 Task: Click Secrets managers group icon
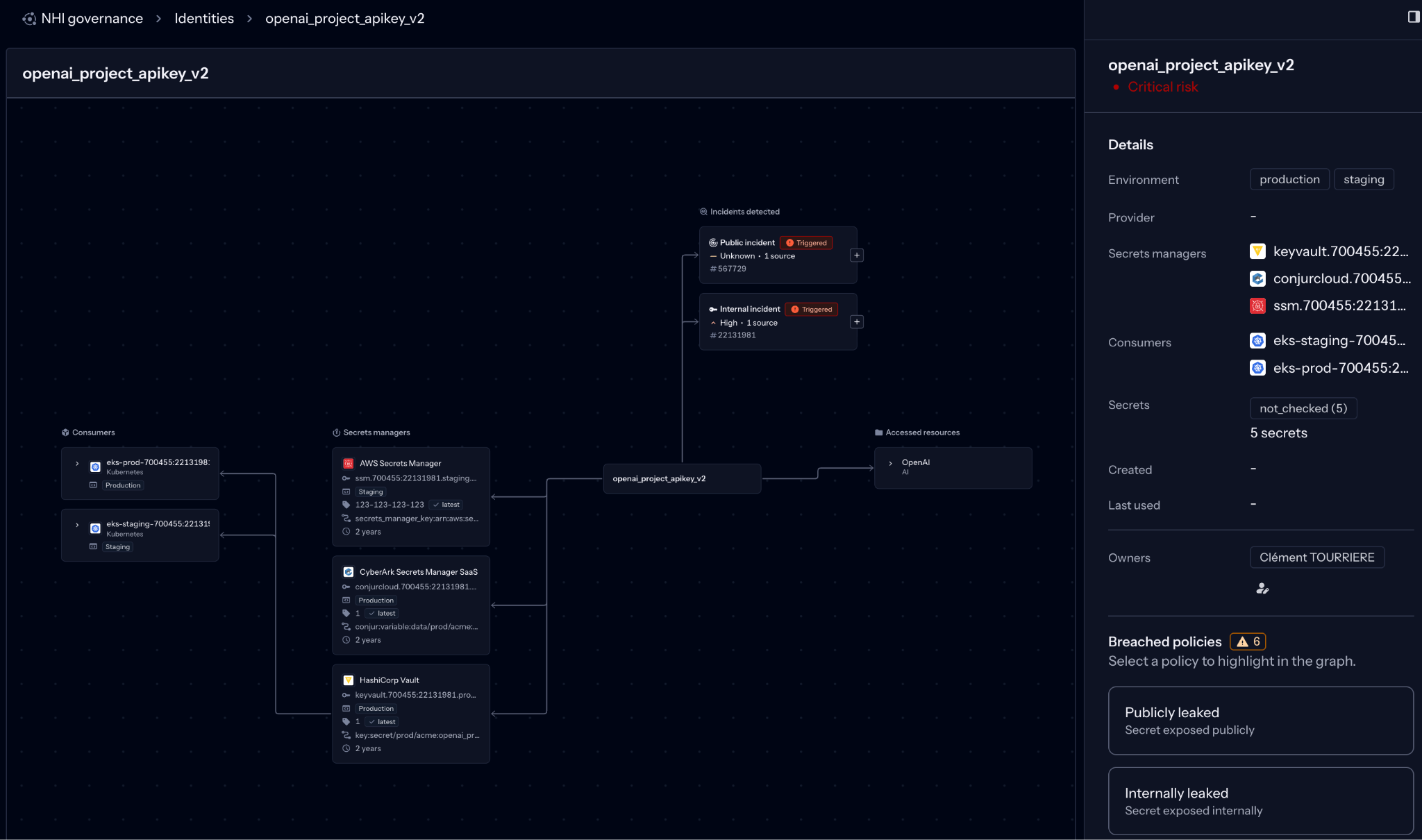336,432
